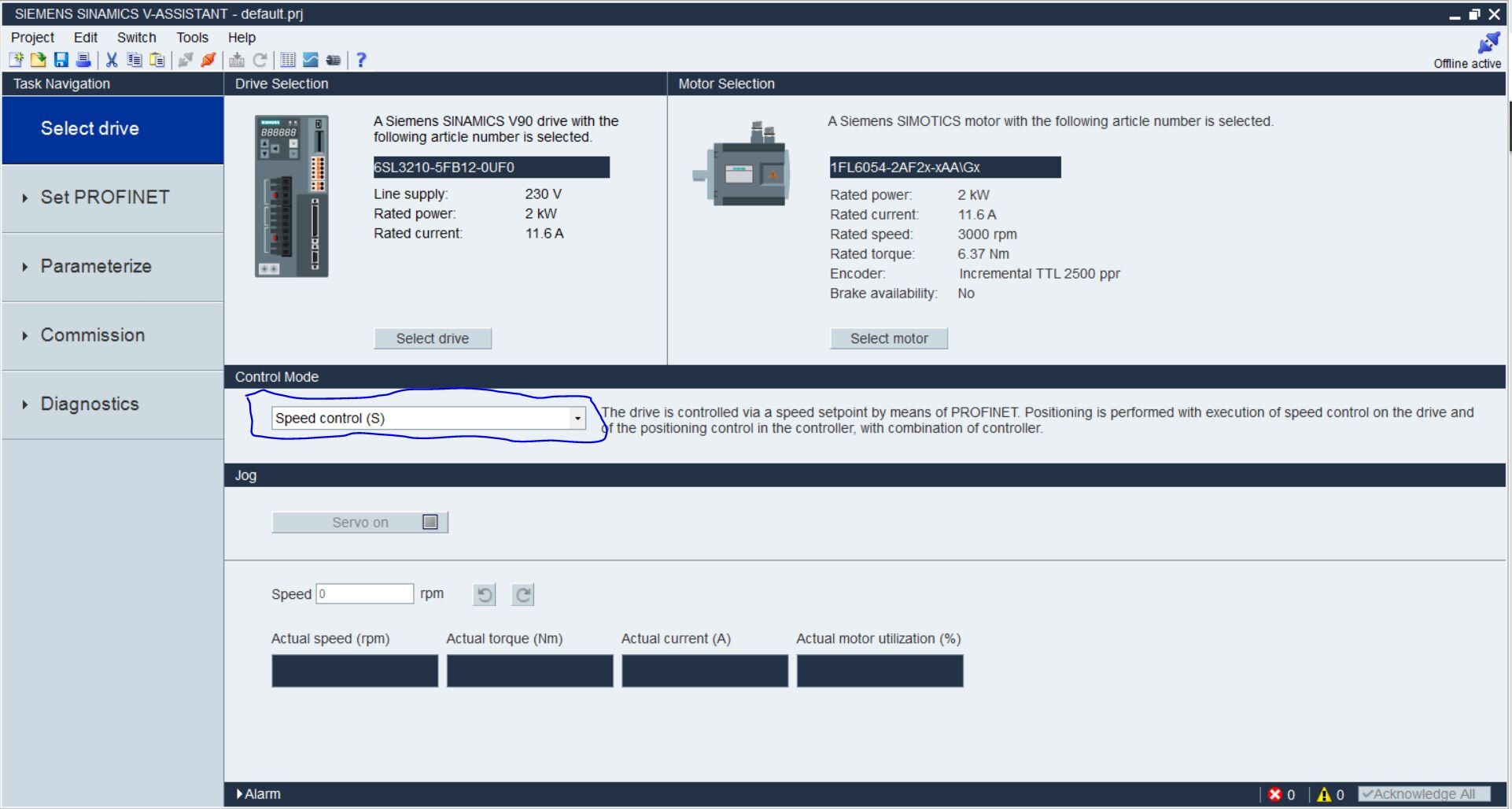Viewport: 1512px width, 809px height.
Task: Open the Tools menu
Action: (x=192, y=37)
